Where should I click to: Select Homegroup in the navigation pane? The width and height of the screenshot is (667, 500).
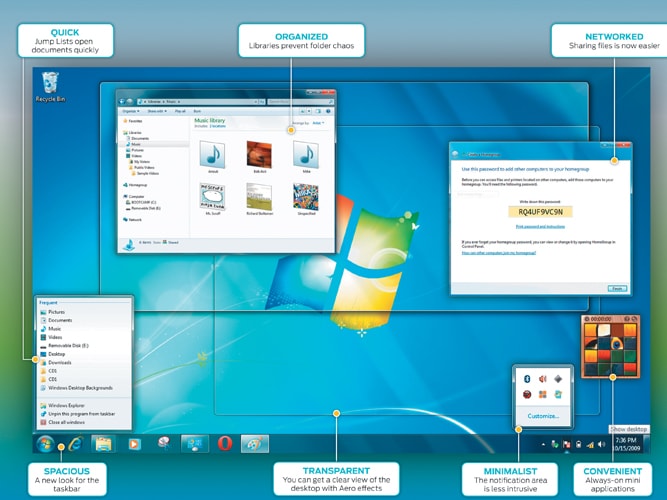tap(135, 185)
